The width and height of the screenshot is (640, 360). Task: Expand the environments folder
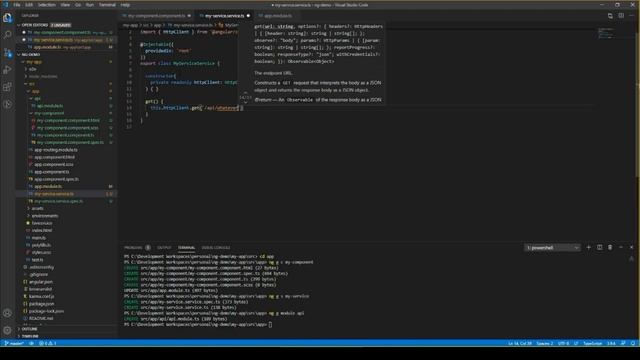(x=44, y=216)
